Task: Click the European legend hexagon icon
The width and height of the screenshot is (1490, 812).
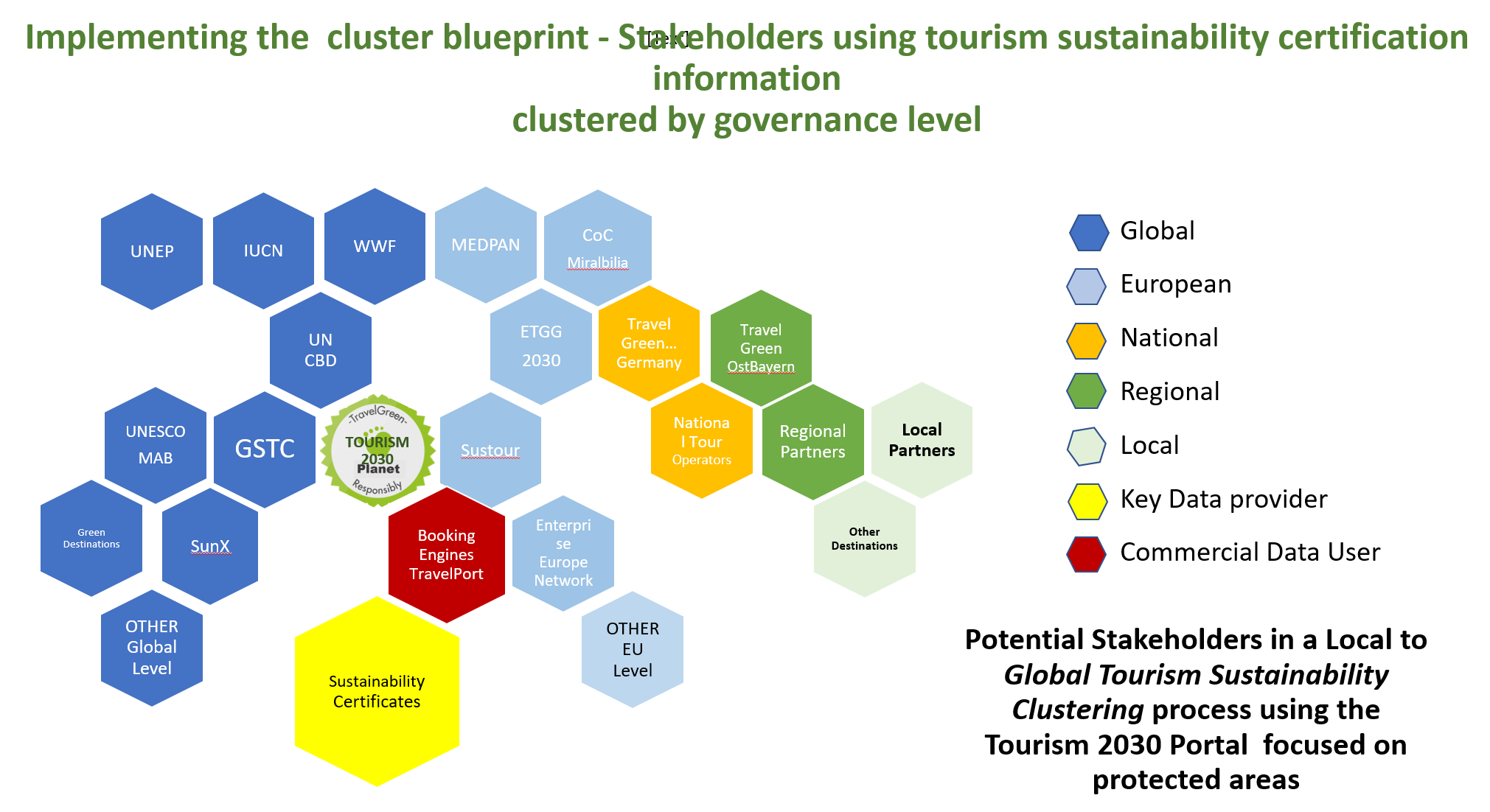Action: click(1087, 287)
